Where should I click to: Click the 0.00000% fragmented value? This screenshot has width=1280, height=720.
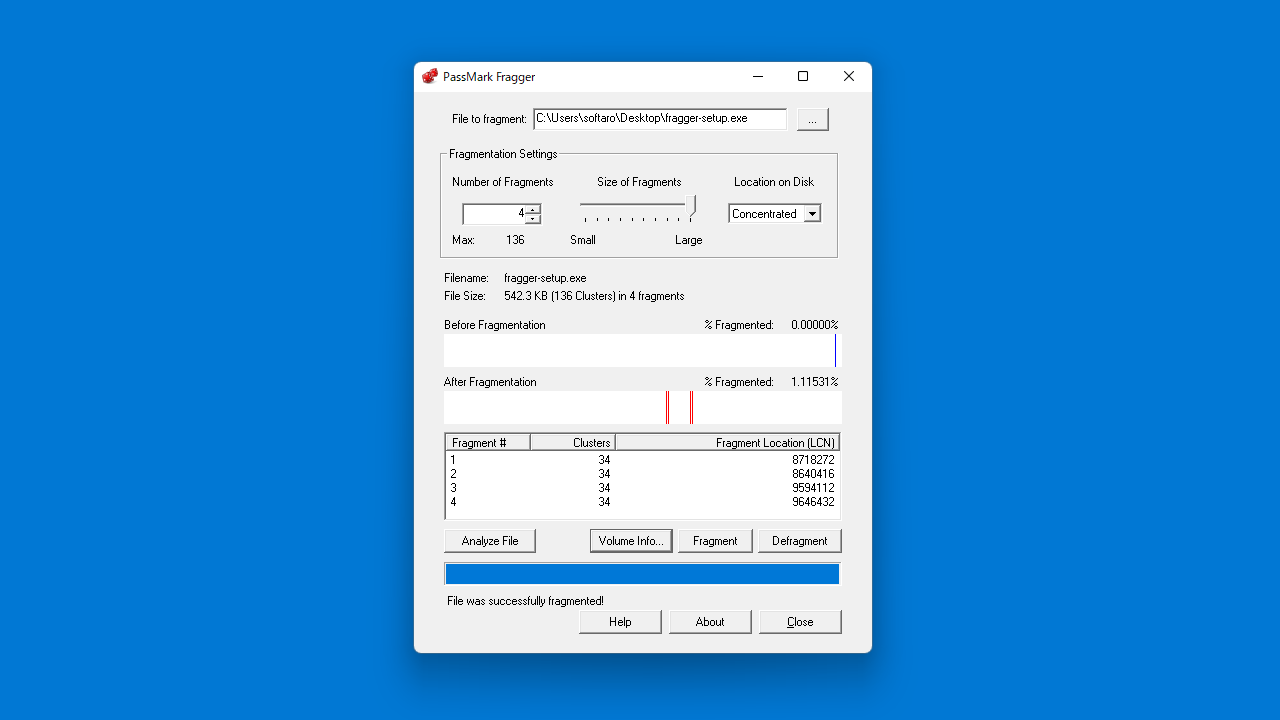coord(815,325)
